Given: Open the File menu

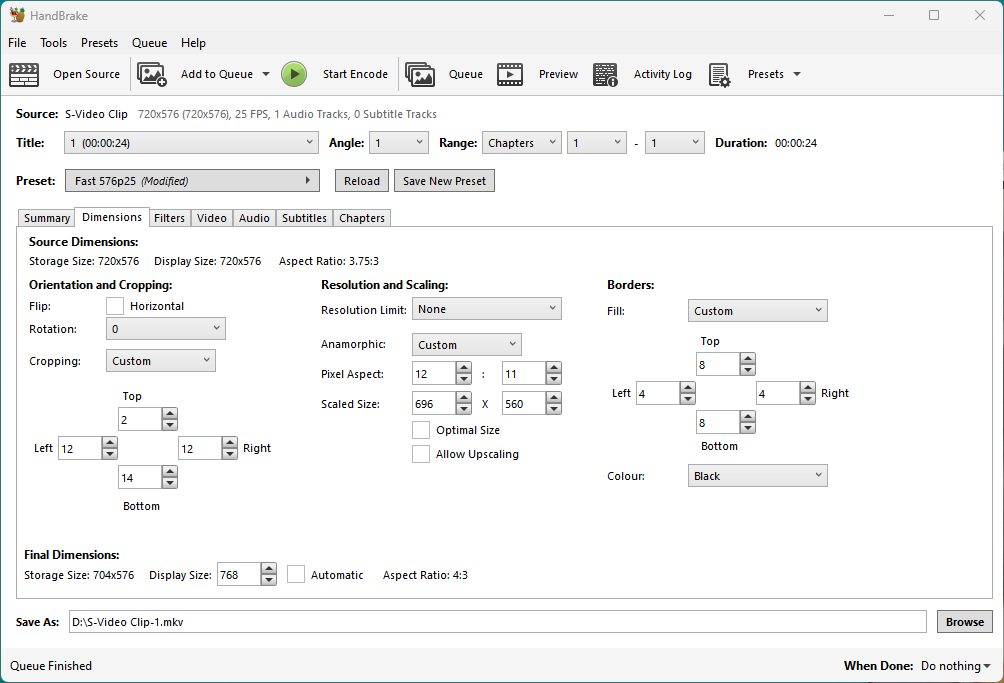Looking at the screenshot, I should (x=17, y=43).
